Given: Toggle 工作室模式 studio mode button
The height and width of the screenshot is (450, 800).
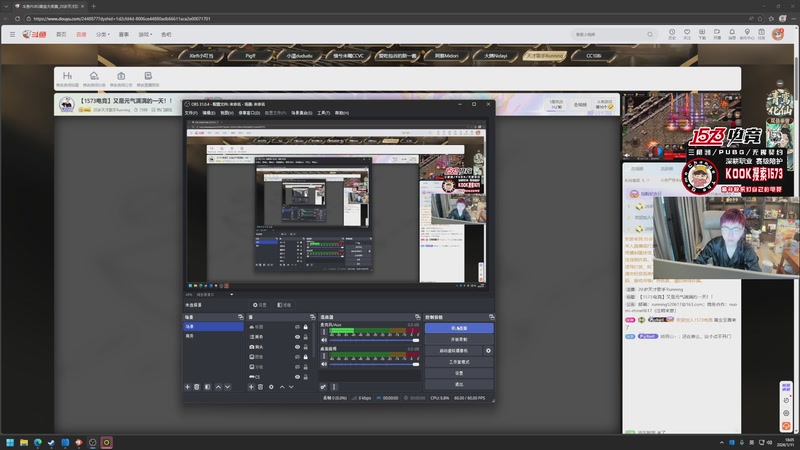Looking at the screenshot, I should click(x=459, y=362).
